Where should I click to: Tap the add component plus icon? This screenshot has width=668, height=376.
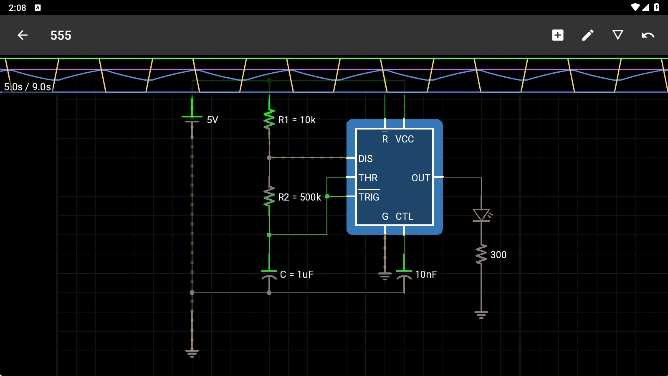557,35
